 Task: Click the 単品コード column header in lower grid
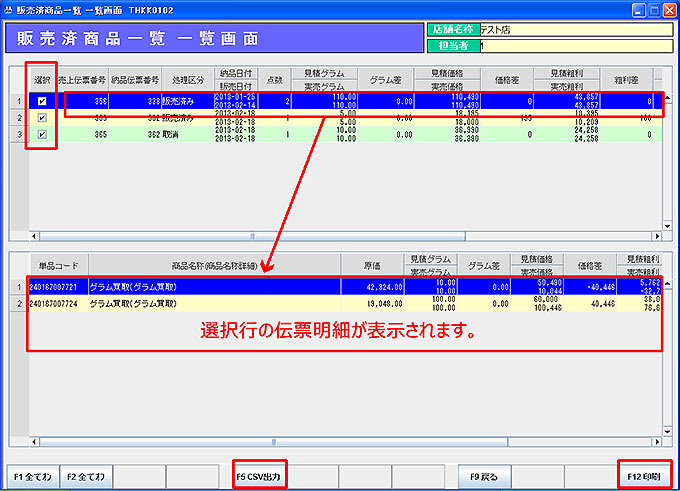point(58,266)
